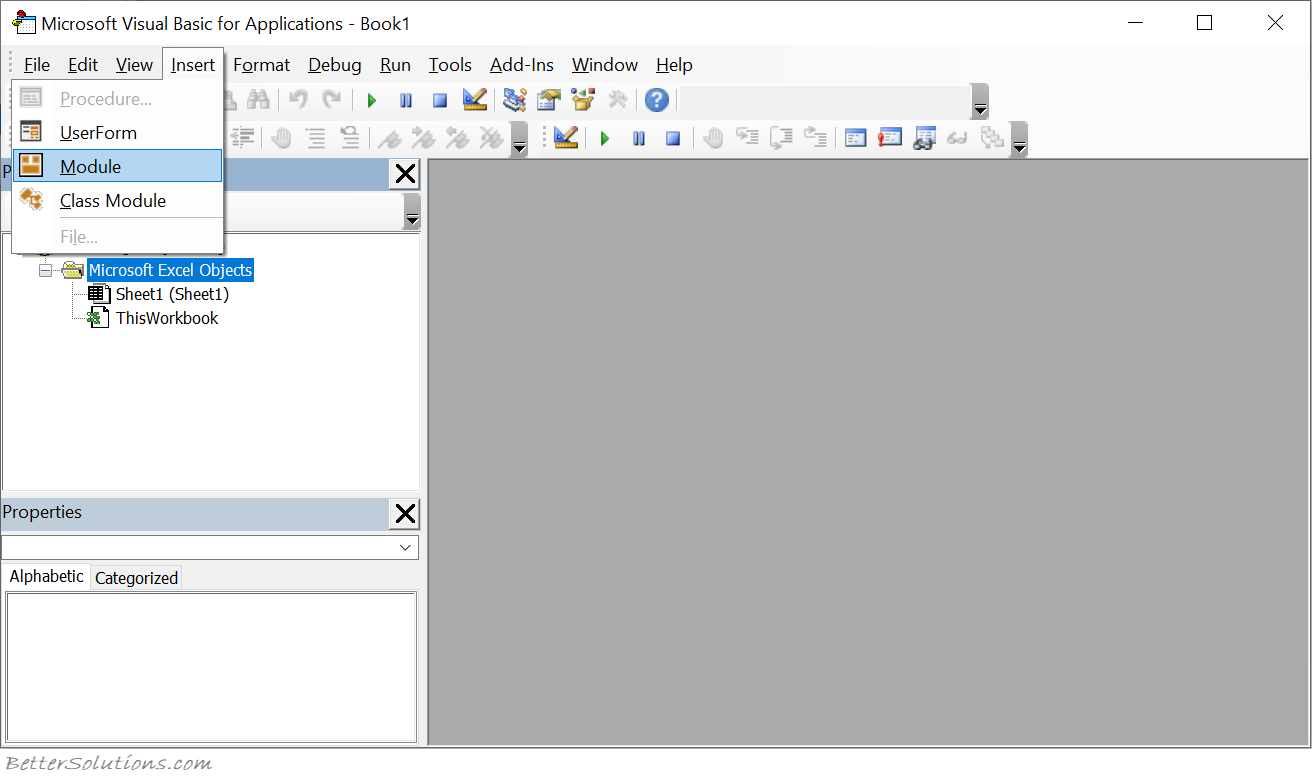Choose UserForm in the Insert menu
Viewport: 1312px width, 781px height.
pos(117,132)
